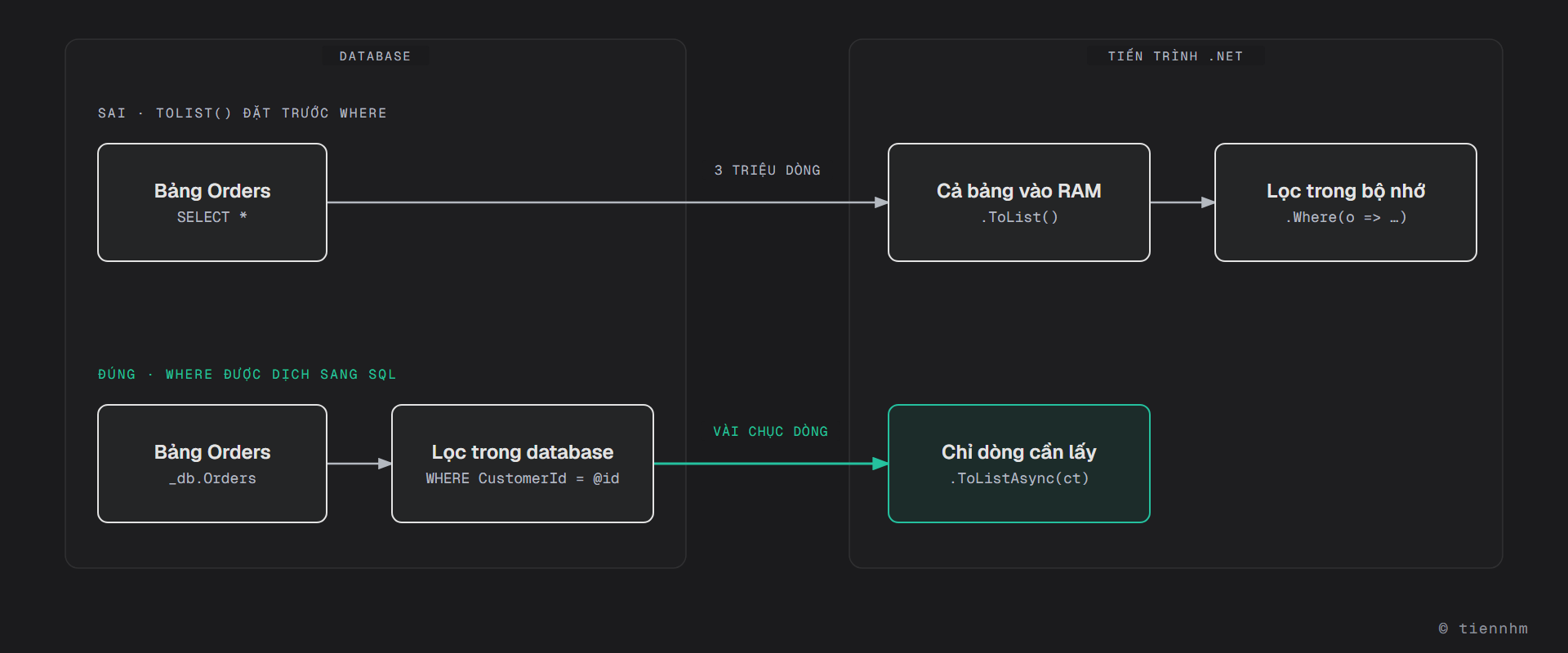Click the green 'Chỉ dòng cần lấy' node
Screen dimensions: 1568x653
[x=1019, y=464]
